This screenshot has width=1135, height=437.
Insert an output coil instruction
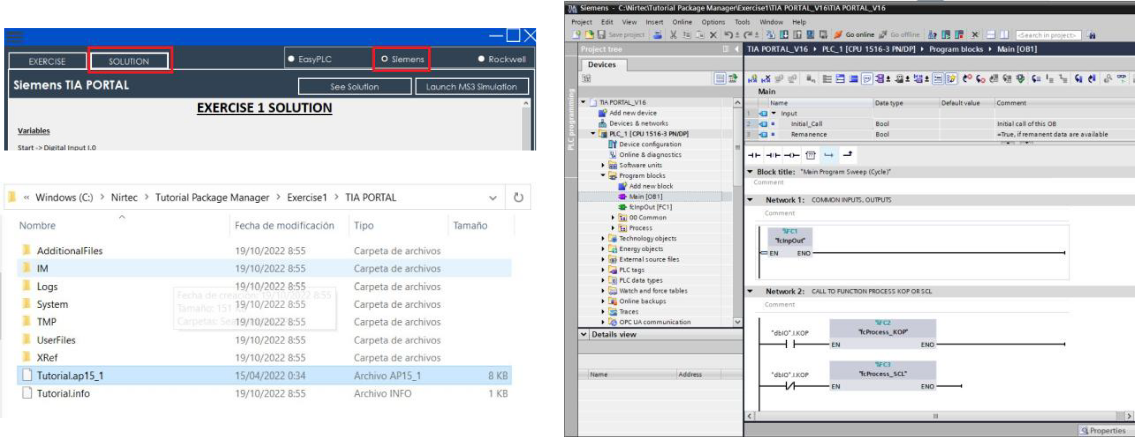[x=792, y=156]
